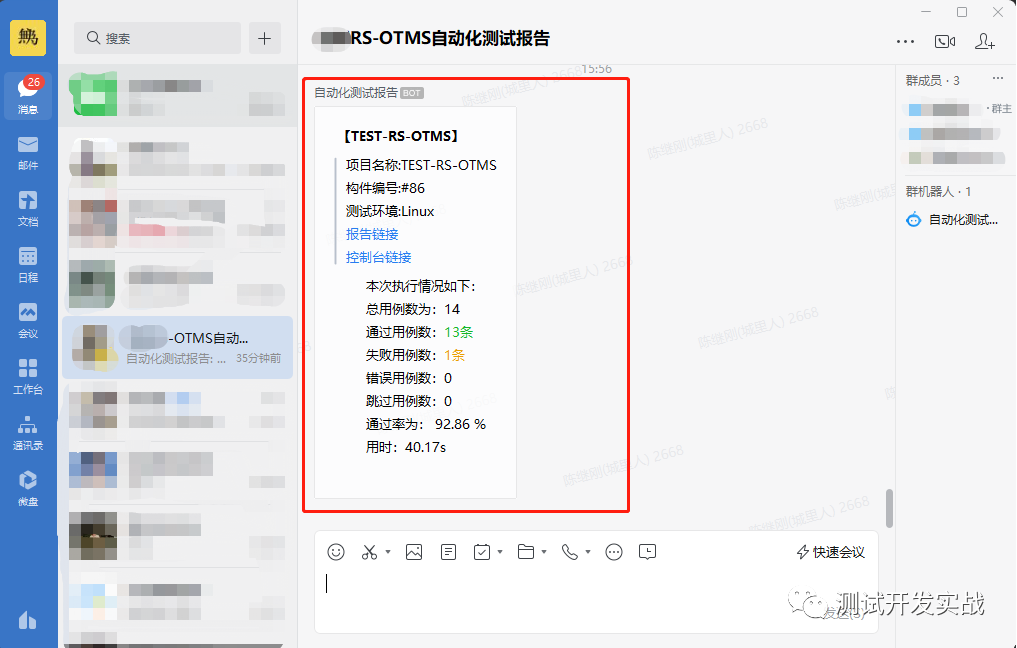Open the emoji picker in message toolbar

[336, 552]
